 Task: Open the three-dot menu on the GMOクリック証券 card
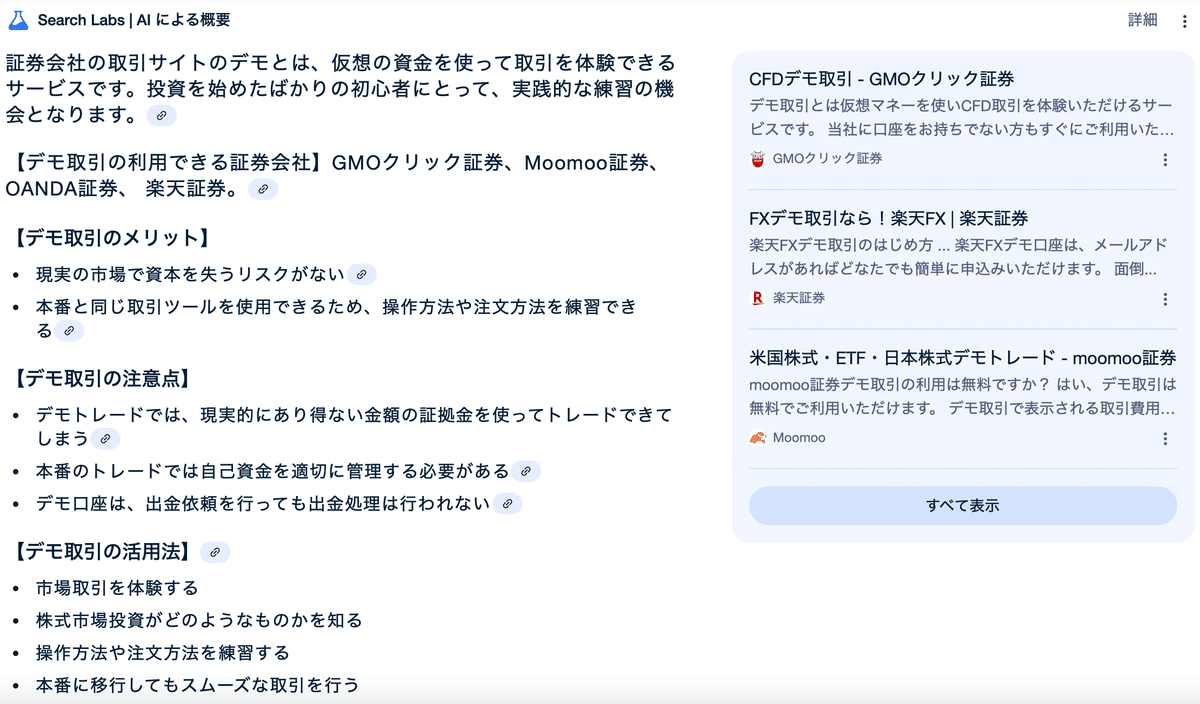tap(1164, 159)
